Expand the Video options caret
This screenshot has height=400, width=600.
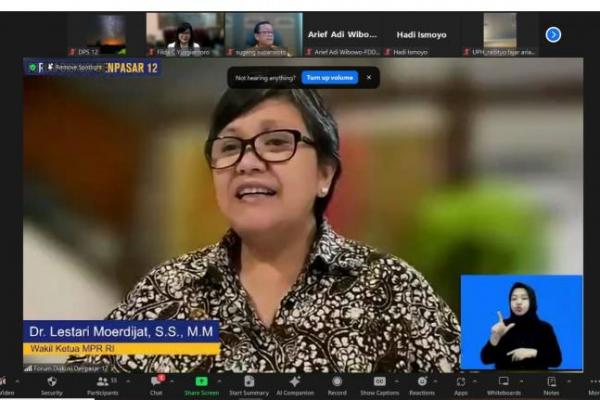pos(17,381)
